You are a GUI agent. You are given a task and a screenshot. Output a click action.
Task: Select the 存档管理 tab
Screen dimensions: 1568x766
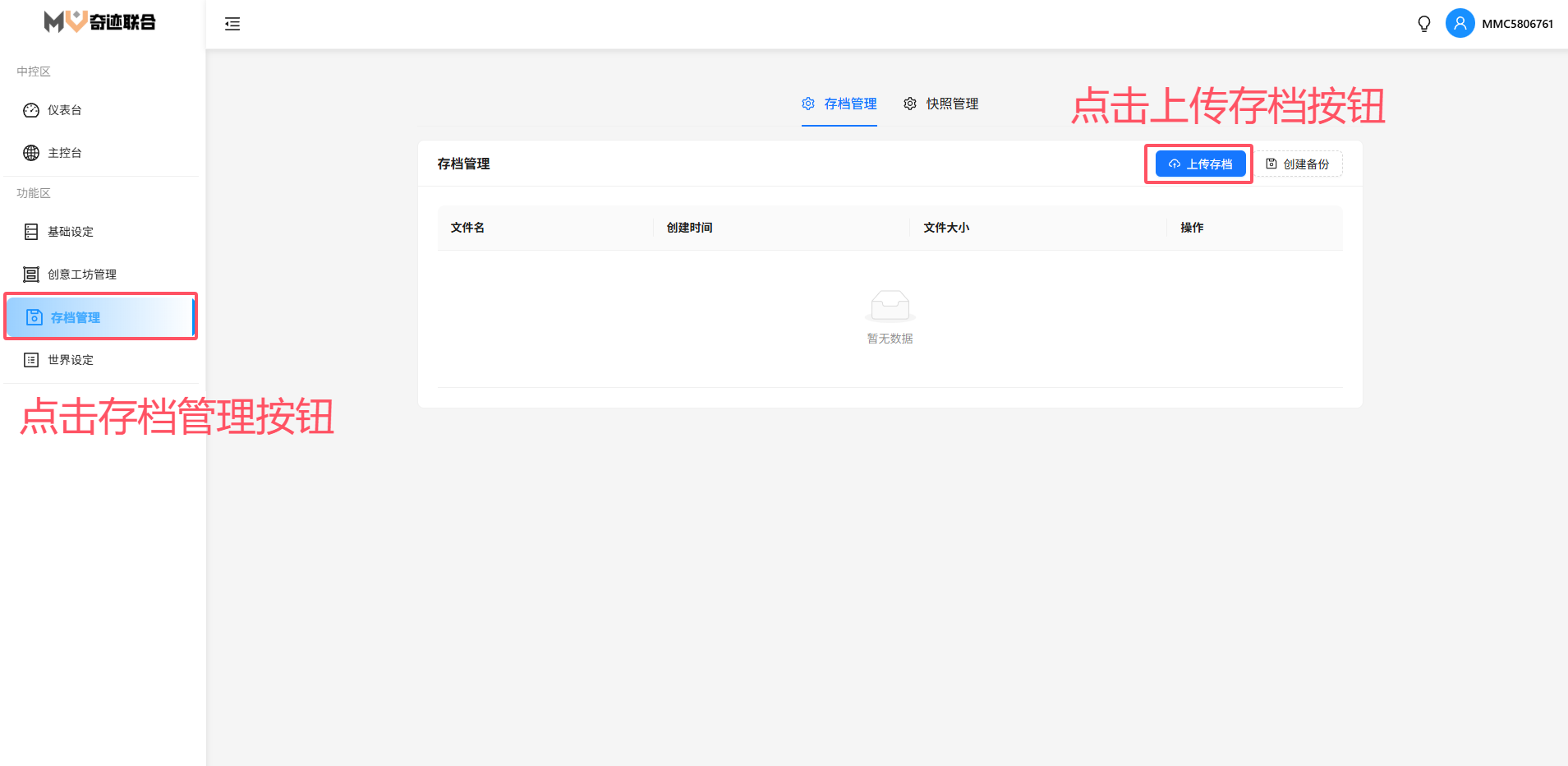coord(839,104)
